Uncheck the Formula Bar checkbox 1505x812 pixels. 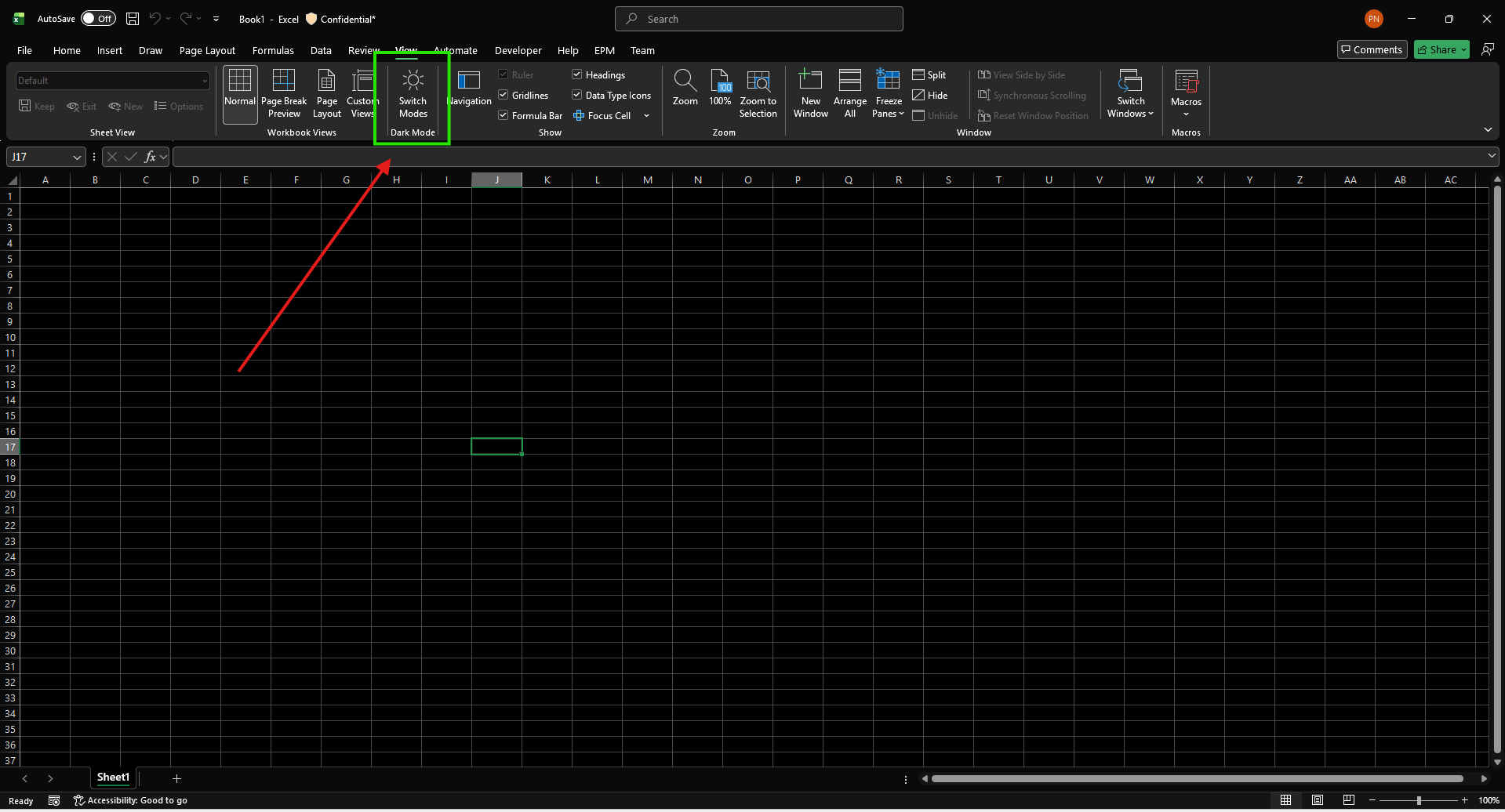point(503,115)
